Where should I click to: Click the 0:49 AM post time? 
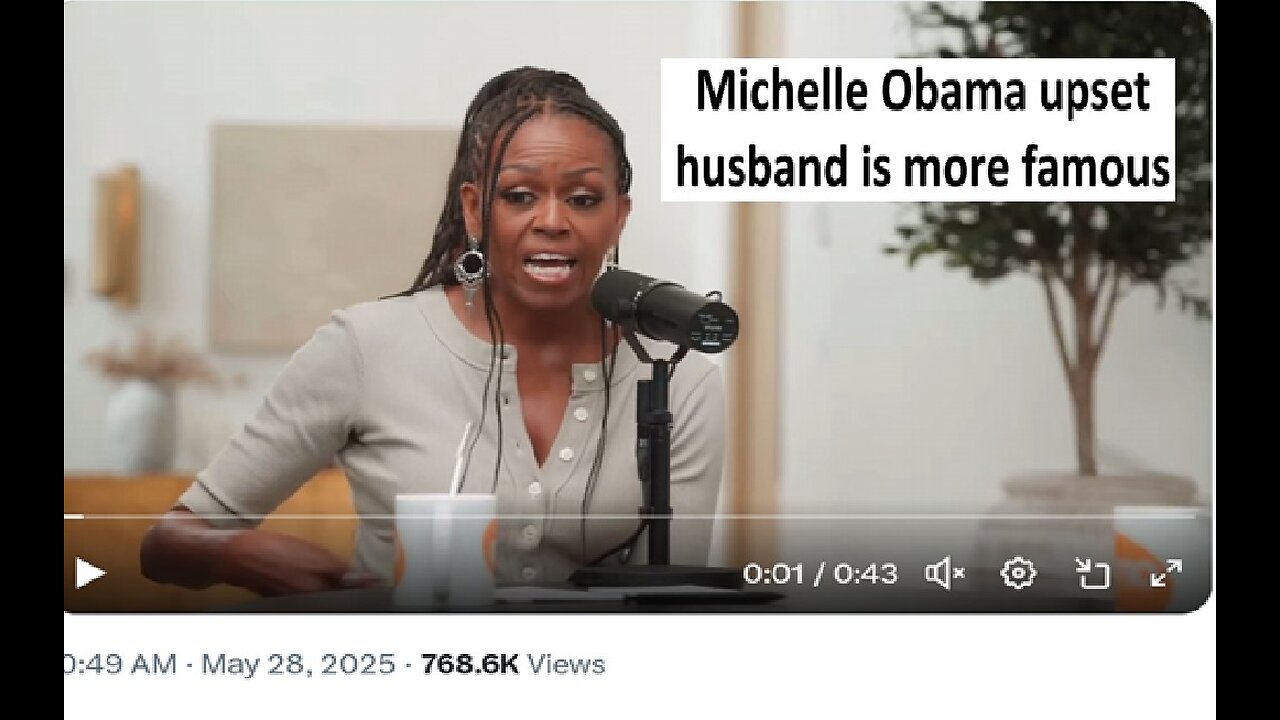[120, 664]
